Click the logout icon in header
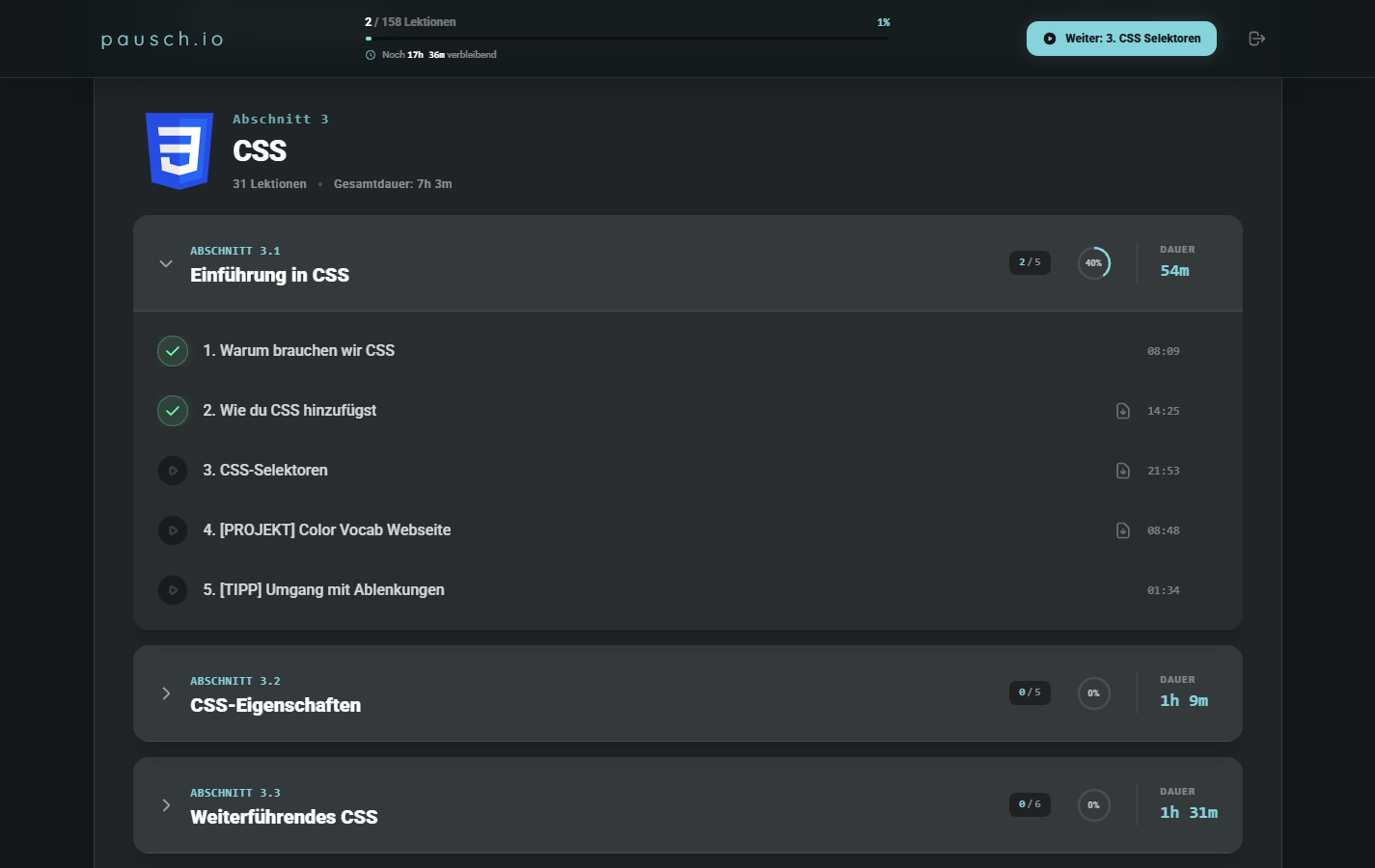 (x=1256, y=39)
